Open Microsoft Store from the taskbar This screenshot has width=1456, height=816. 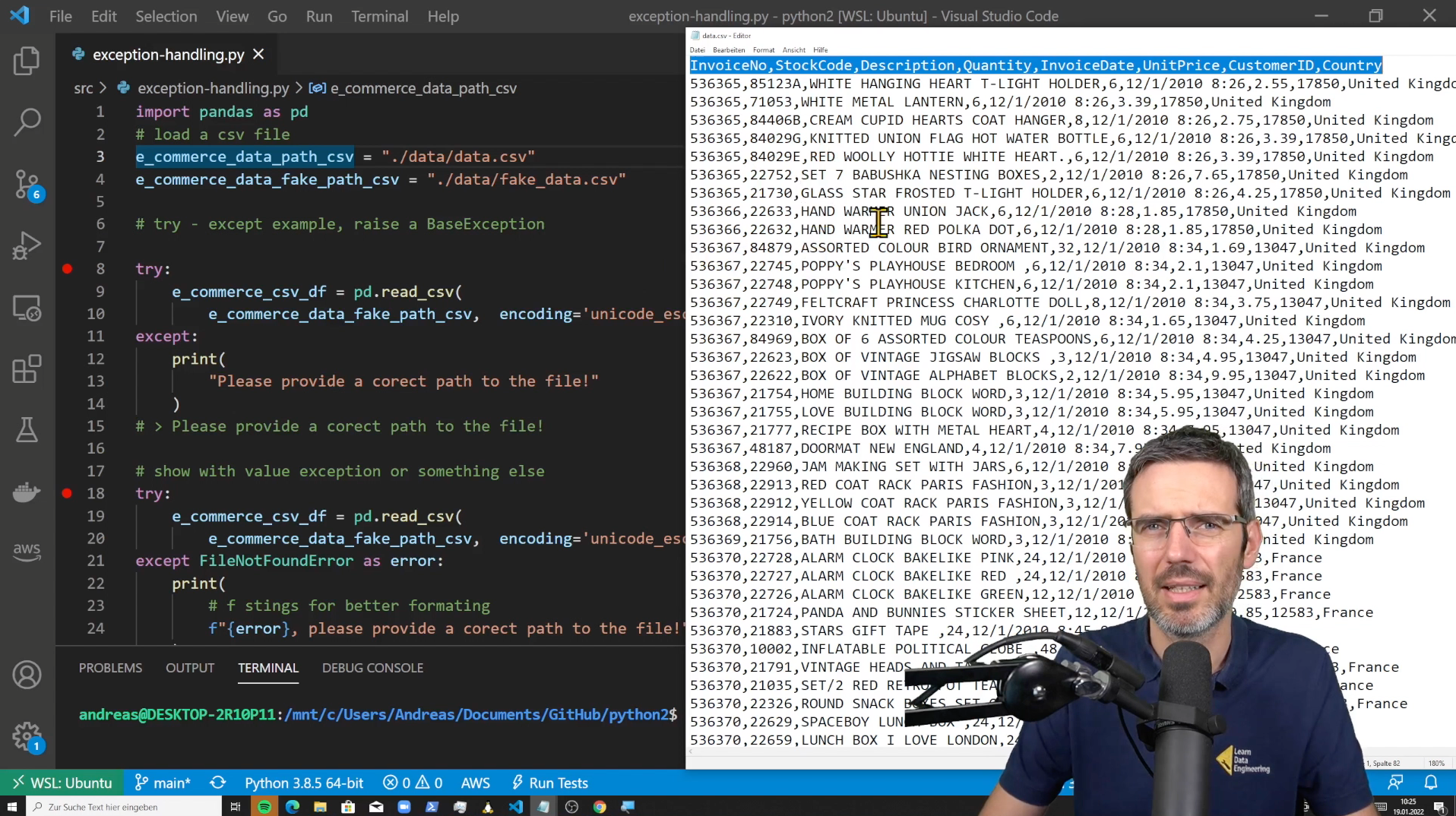[348, 806]
